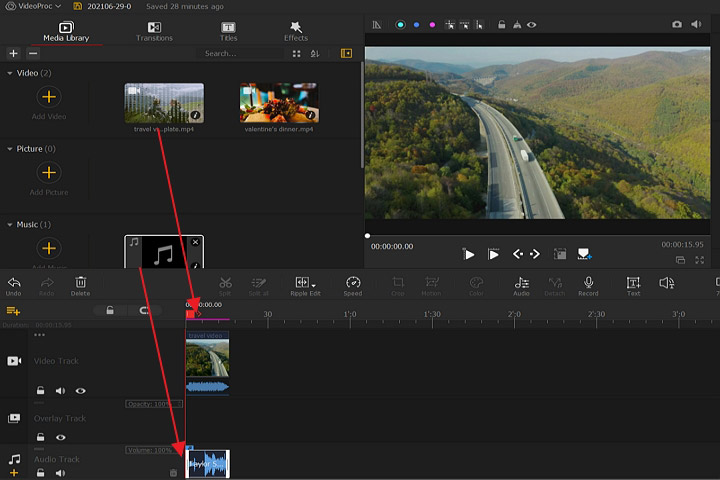Image resolution: width=720 pixels, height=480 pixels.
Task: Switch to the Transitions tab
Action: pos(154,31)
